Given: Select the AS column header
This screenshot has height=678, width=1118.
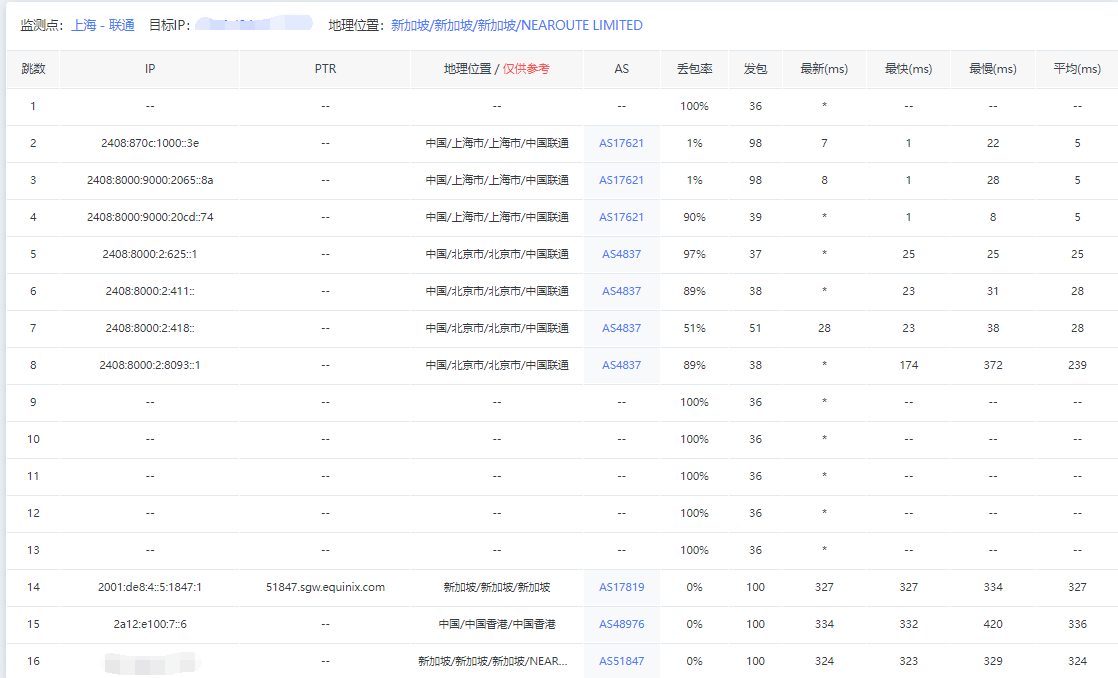Looking at the screenshot, I should (x=621, y=69).
